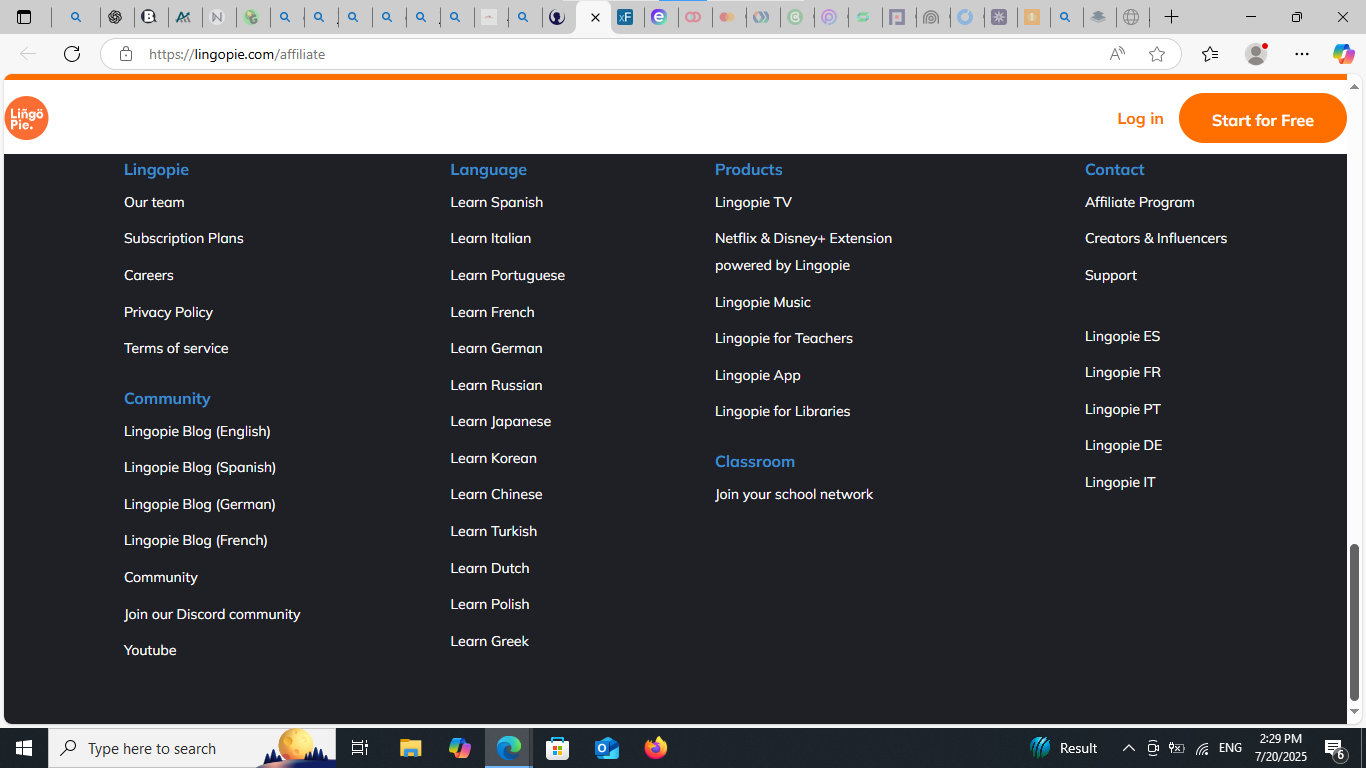This screenshot has width=1366, height=768.
Task: Click the Start for Free button
Action: tap(1262, 119)
